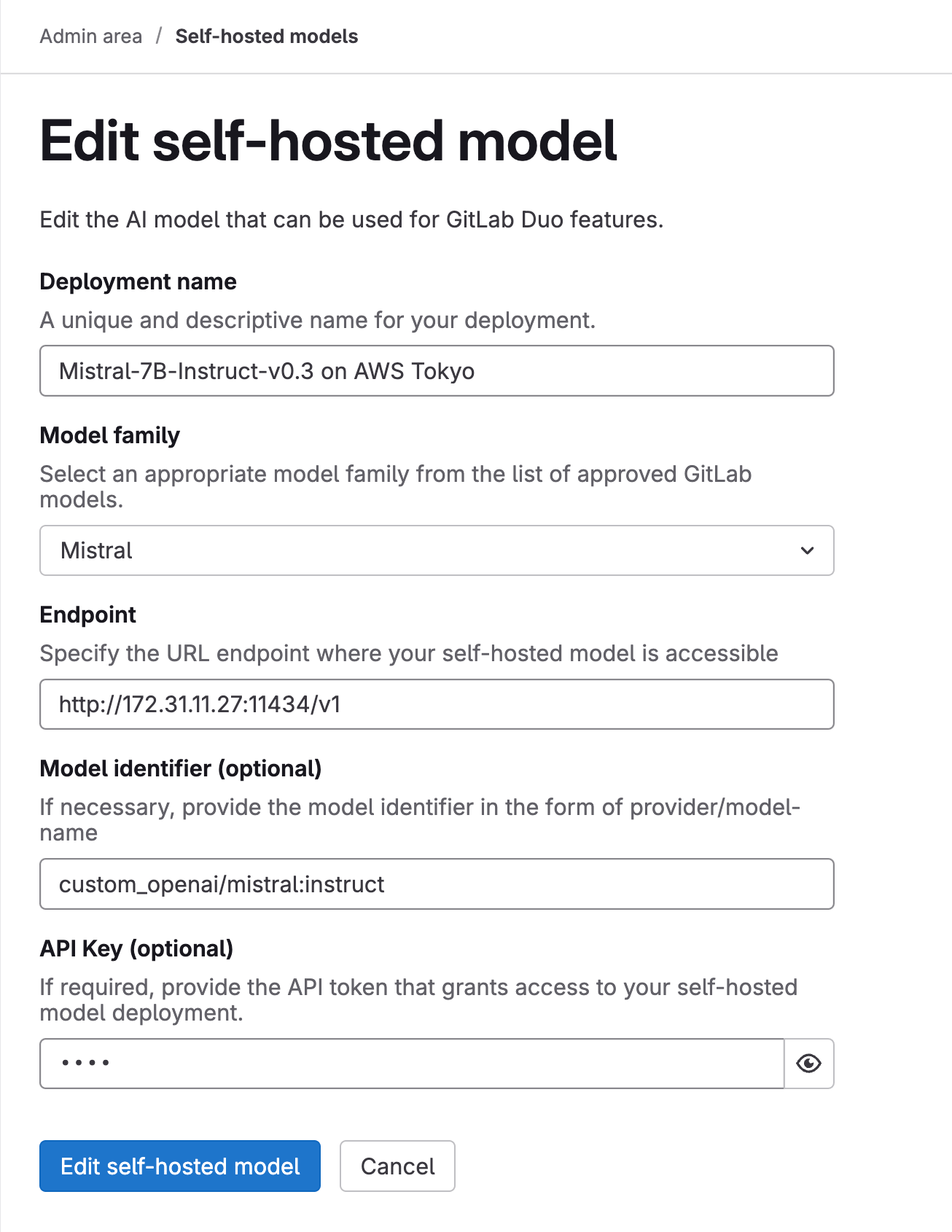The height and width of the screenshot is (1232, 952).
Task: Cancel the model edit
Action: pyautogui.click(x=397, y=1166)
